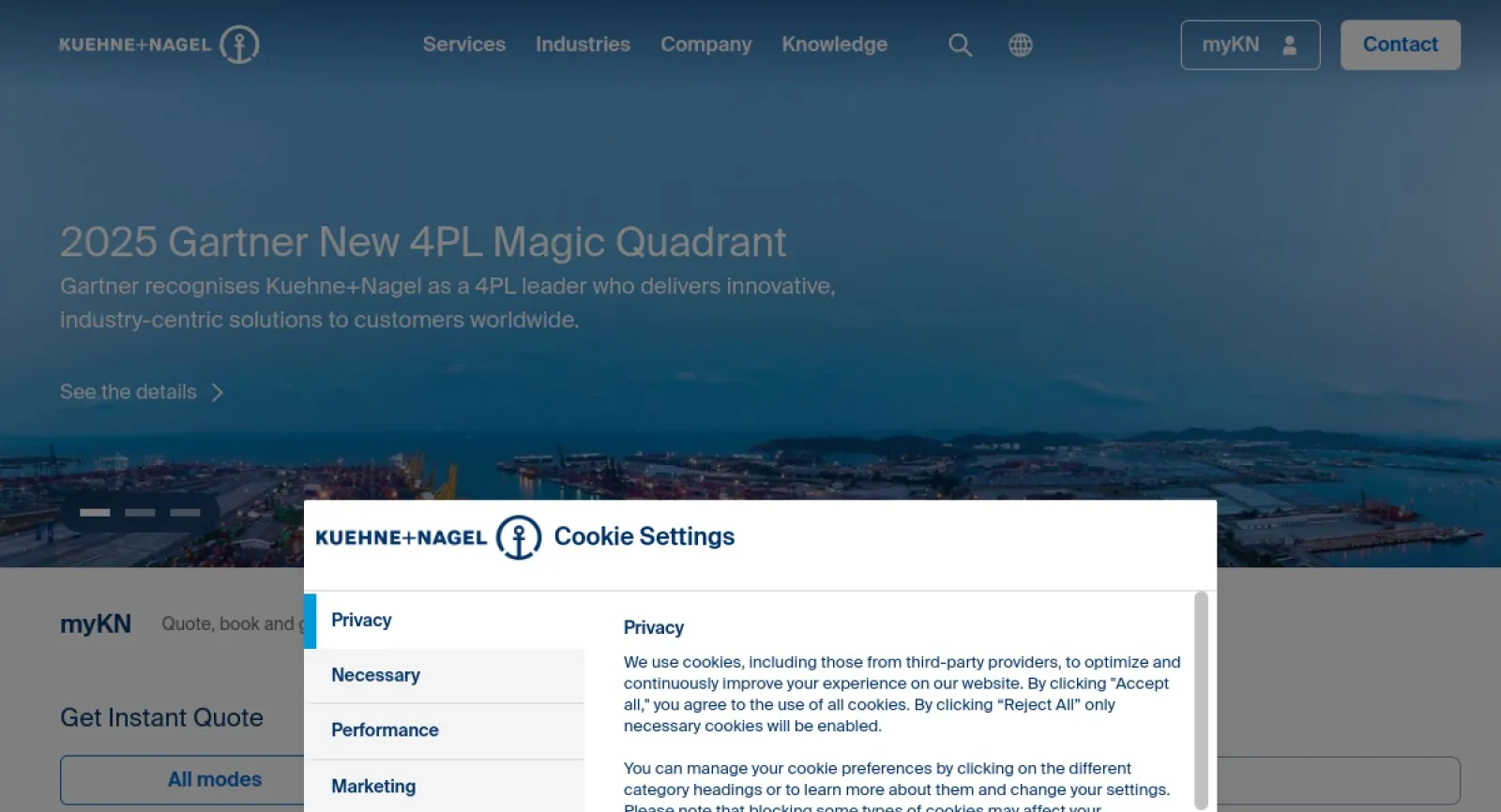Select the Privacy cookie tab

(445, 621)
